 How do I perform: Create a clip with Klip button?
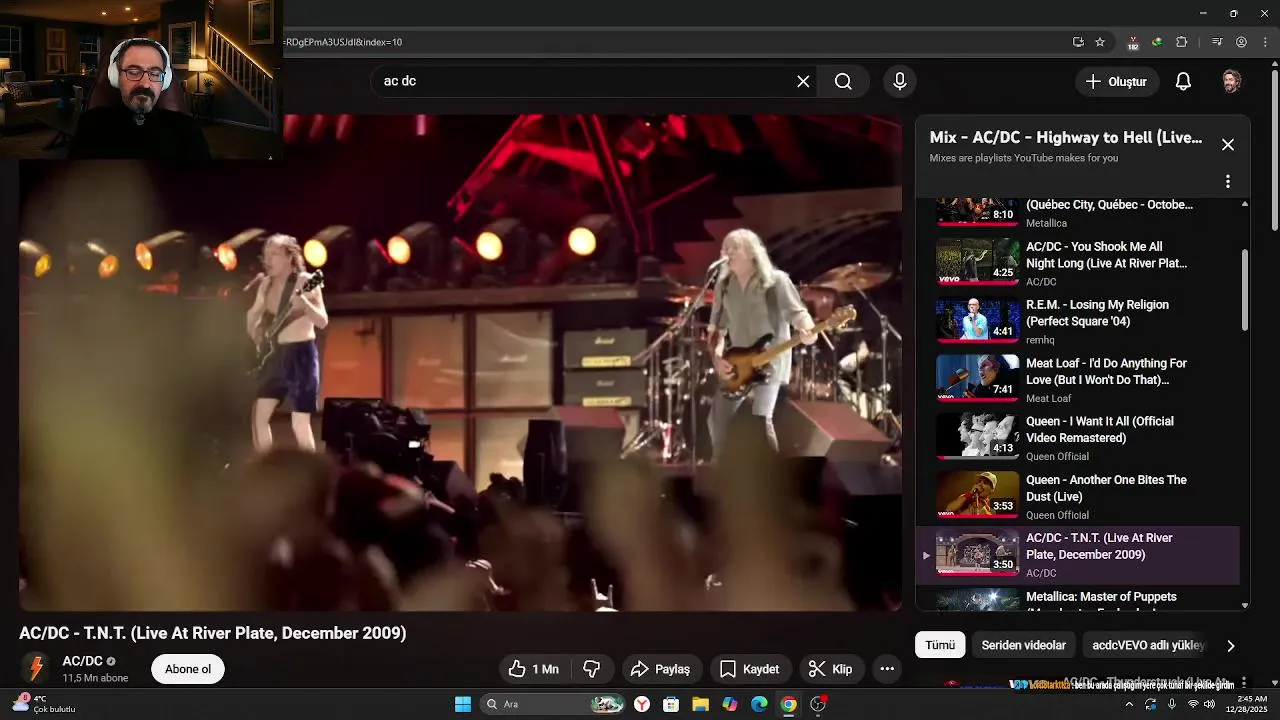pos(830,669)
